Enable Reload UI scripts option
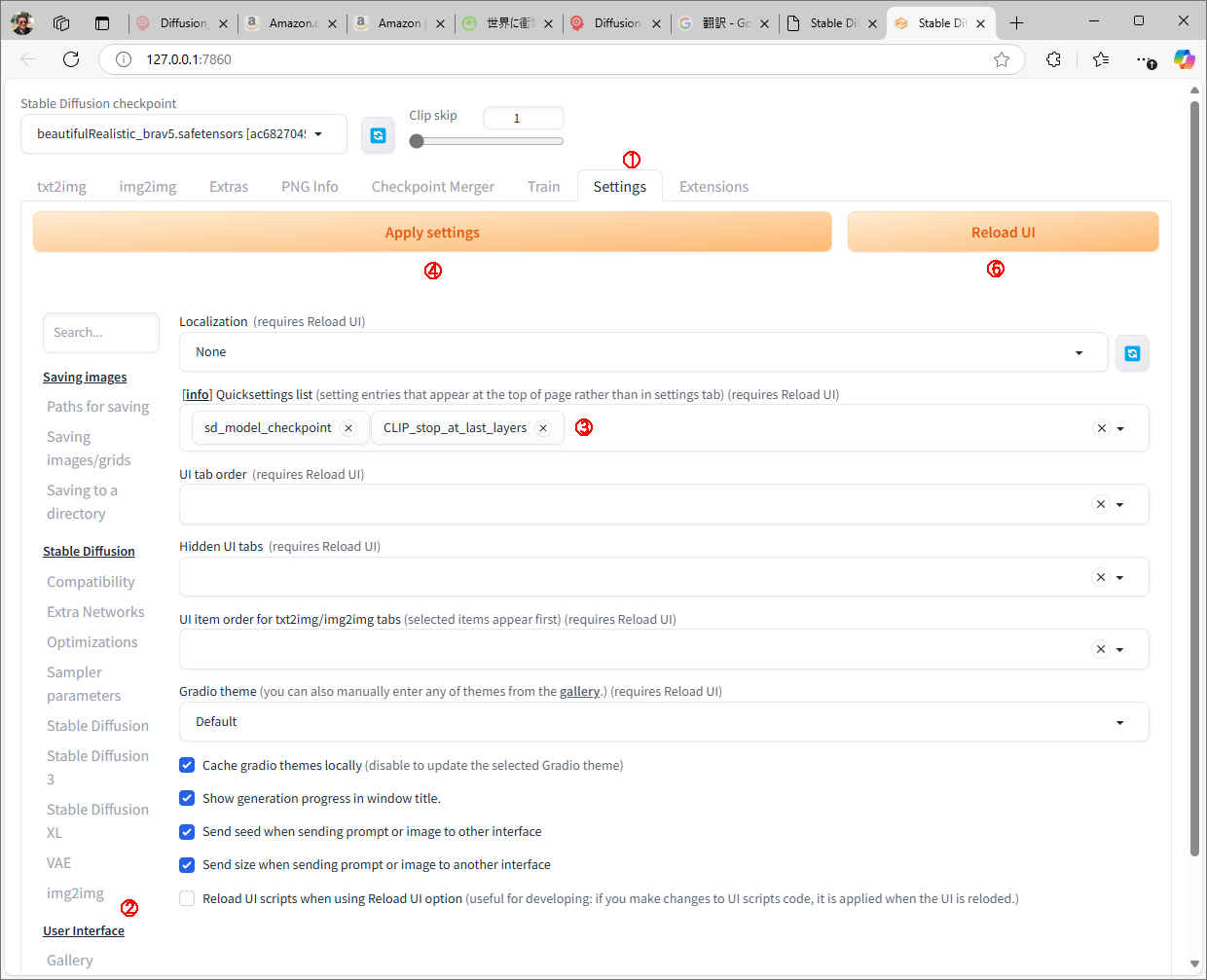 pyautogui.click(x=187, y=899)
